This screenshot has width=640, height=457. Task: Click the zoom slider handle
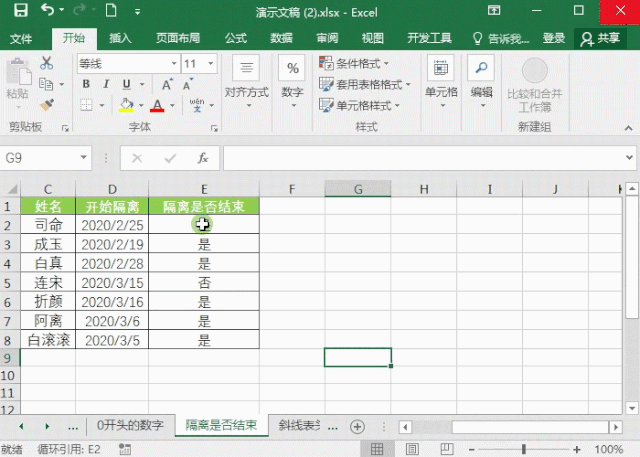(524, 449)
